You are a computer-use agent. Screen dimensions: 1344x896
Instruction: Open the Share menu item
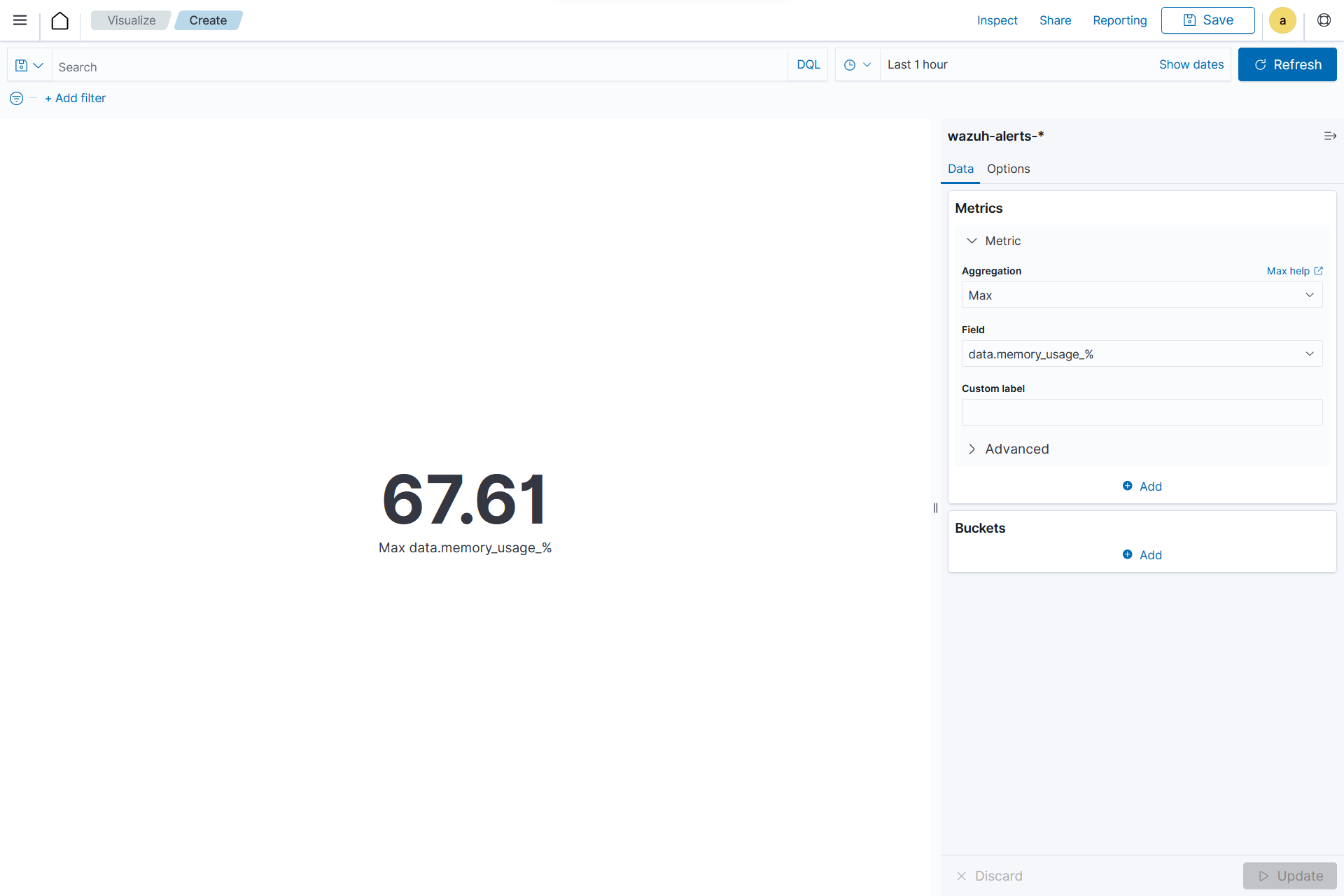coord(1055,20)
